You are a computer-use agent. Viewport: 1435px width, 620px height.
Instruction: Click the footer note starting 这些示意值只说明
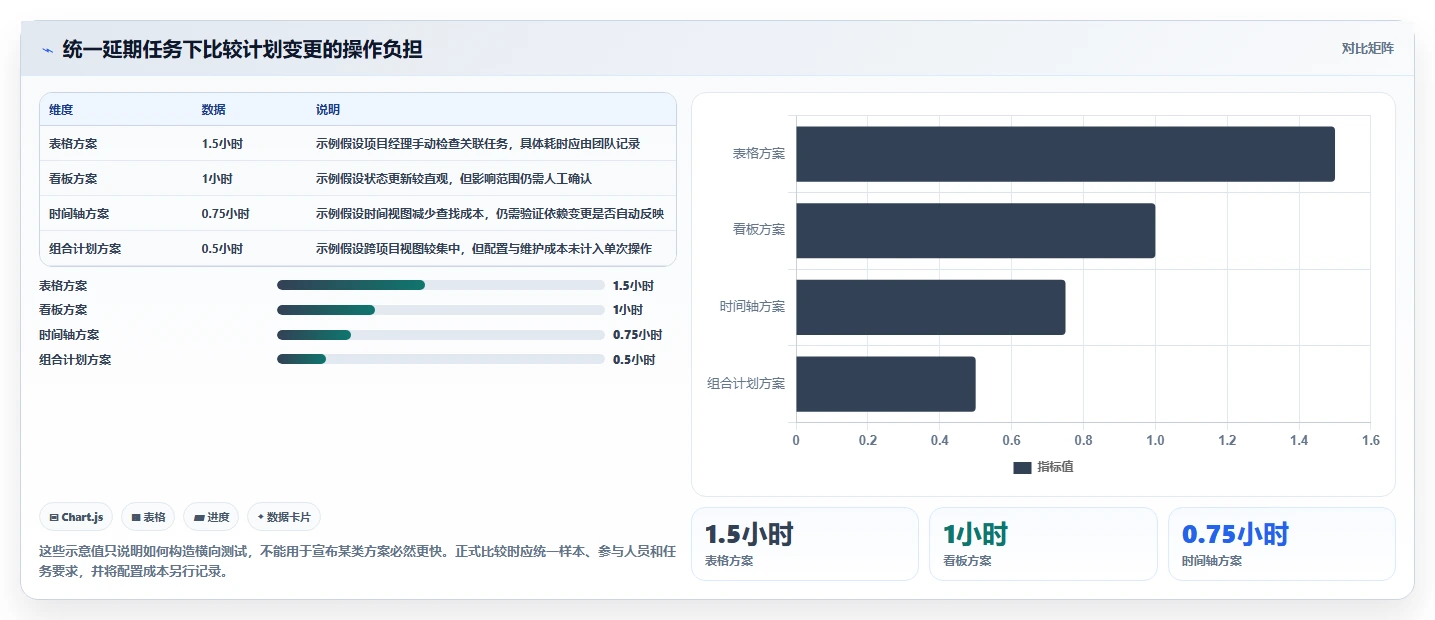point(357,562)
